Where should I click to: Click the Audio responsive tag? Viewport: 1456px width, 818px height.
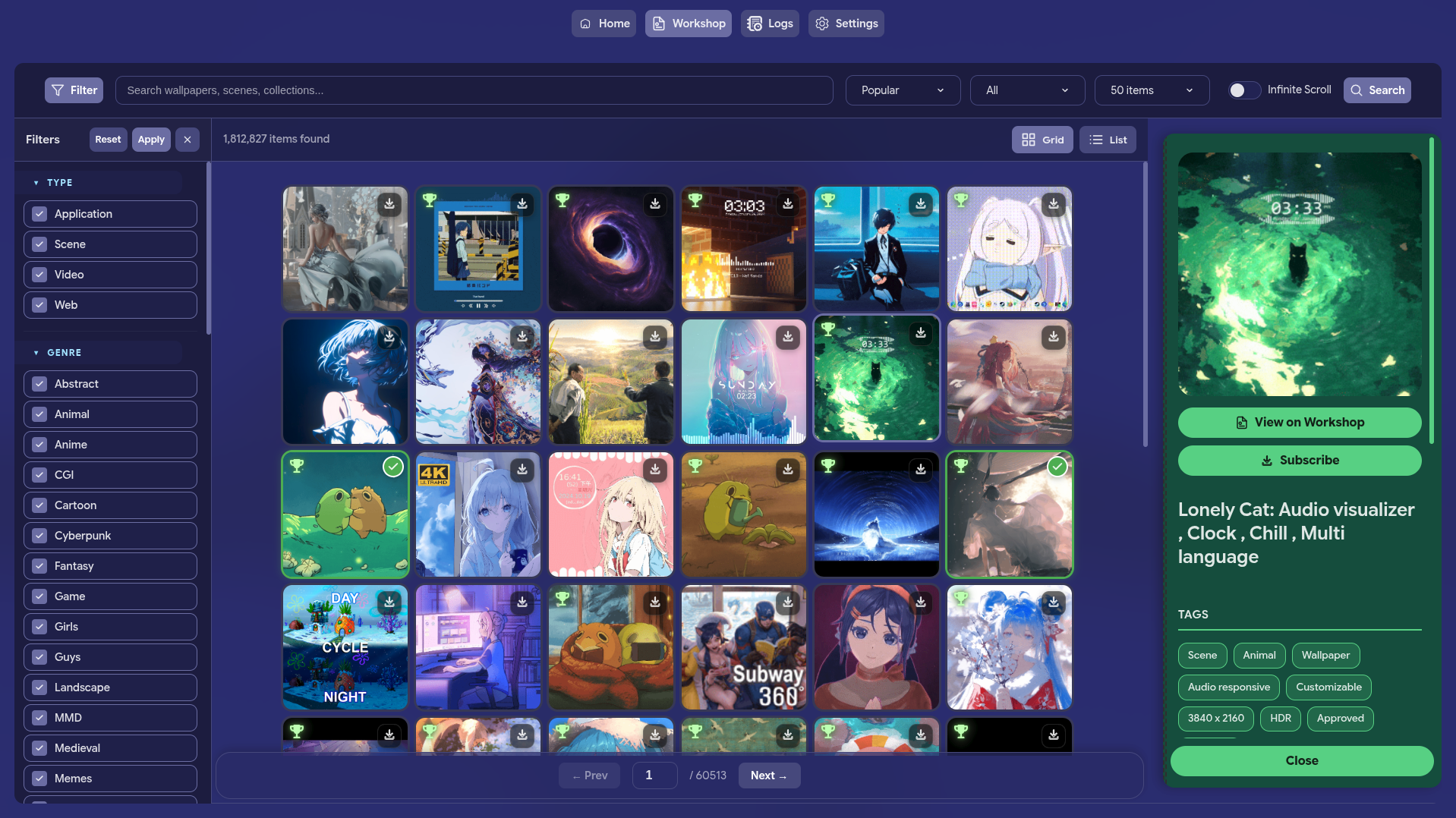click(x=1228, y=687)
